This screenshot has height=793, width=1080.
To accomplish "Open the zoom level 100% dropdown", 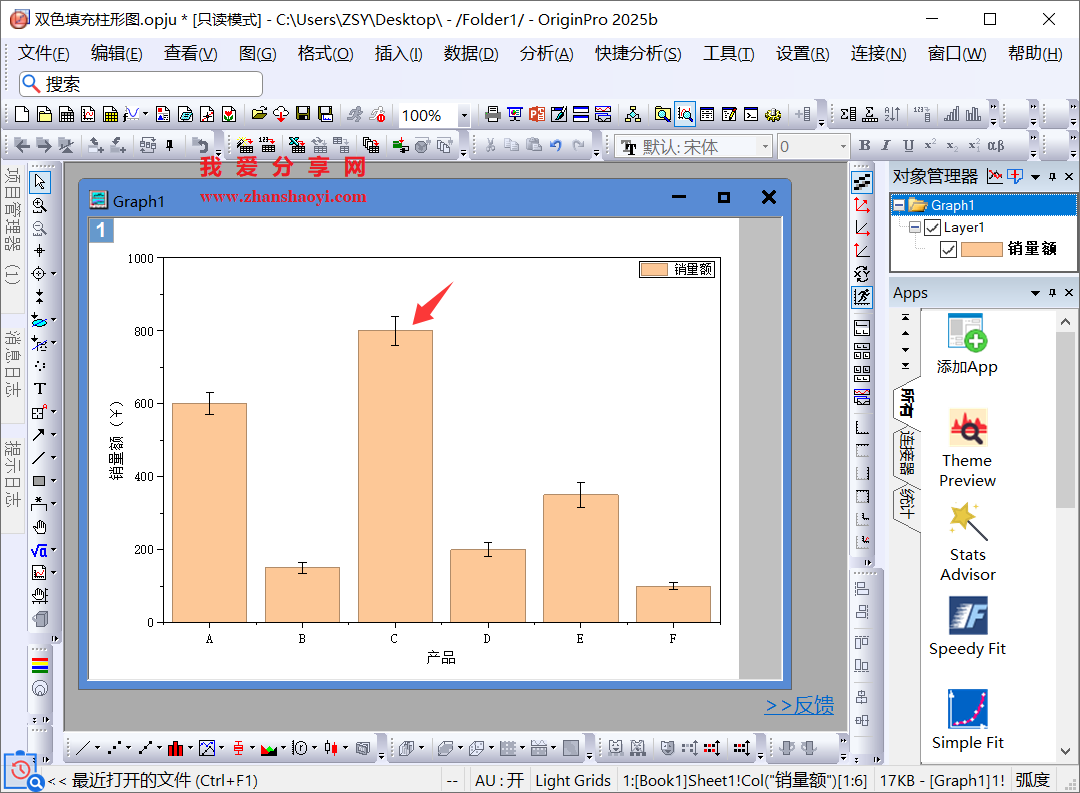I will [464, 116].
